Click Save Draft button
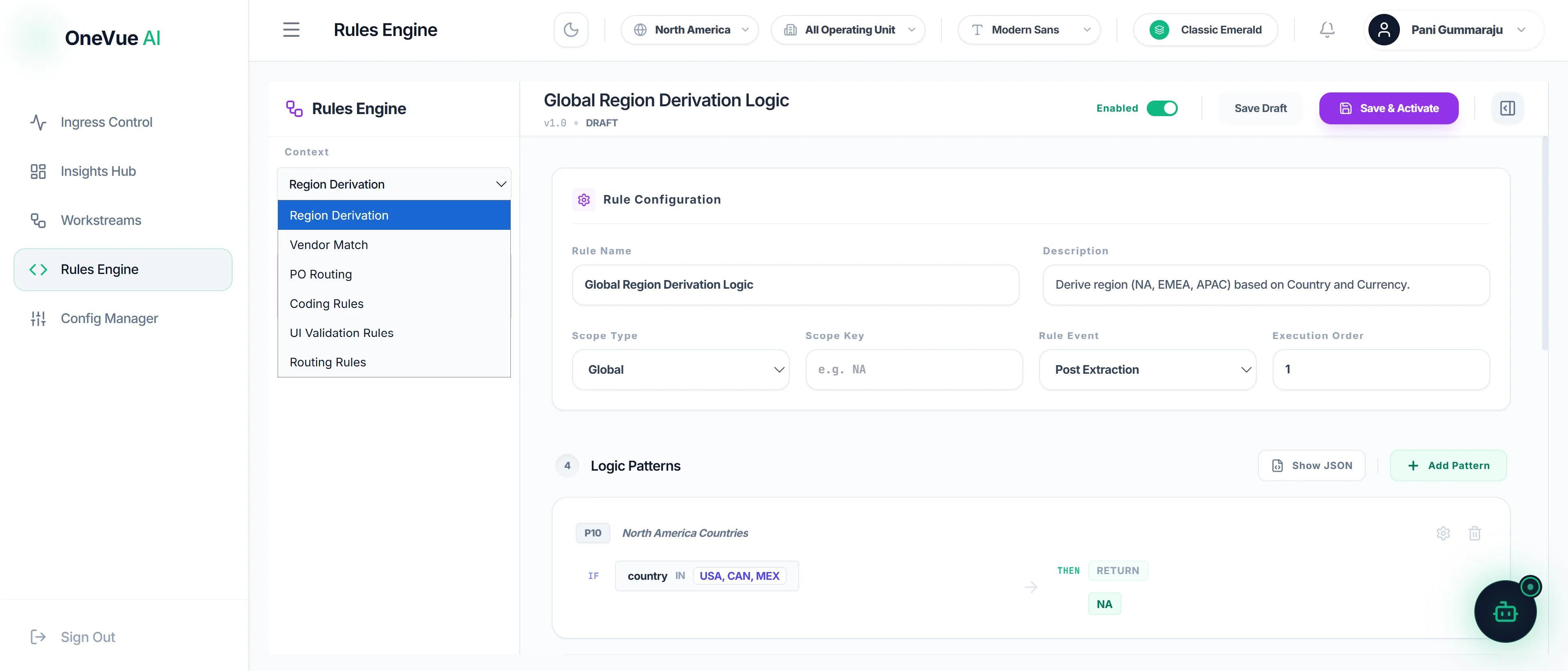Screen dimensions: 1568x671 (1260, 108)
